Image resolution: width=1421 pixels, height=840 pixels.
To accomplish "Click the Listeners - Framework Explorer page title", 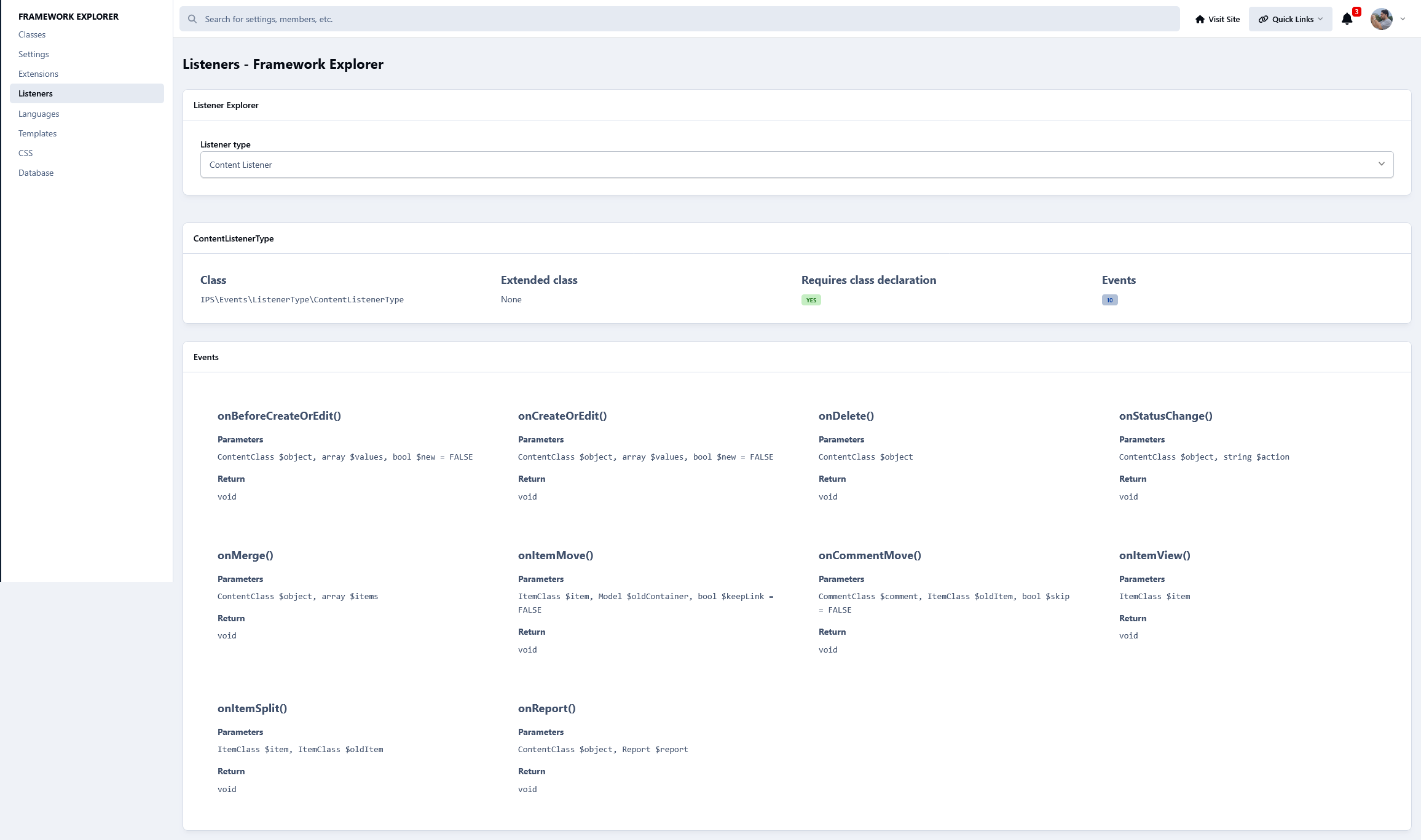I will coord(283,64).
